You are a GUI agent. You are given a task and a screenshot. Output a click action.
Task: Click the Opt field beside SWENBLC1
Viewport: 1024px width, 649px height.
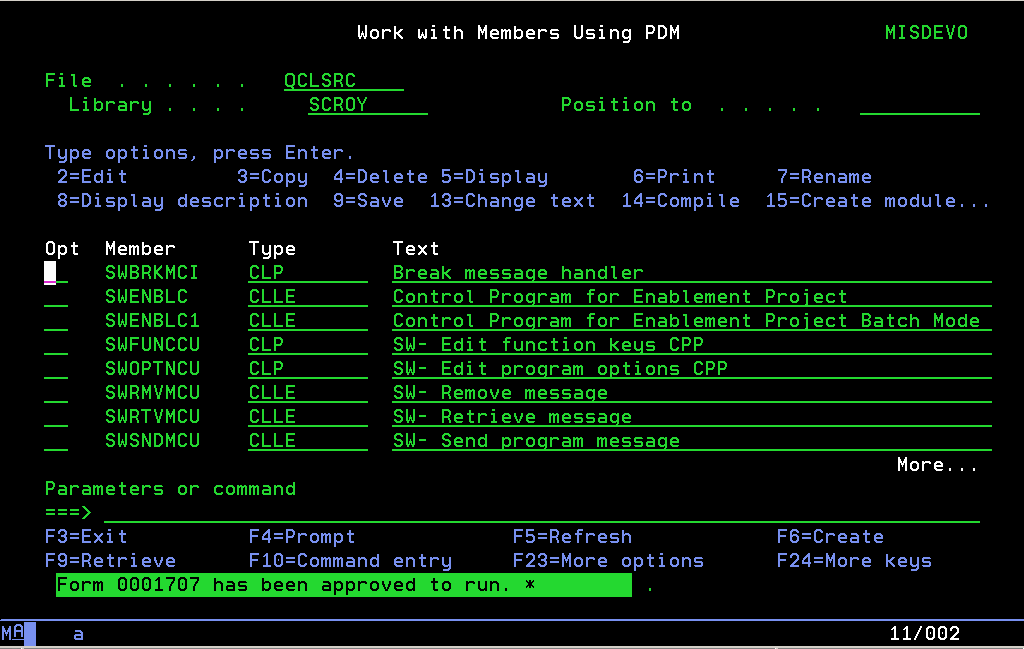click(x=56, y=321)
